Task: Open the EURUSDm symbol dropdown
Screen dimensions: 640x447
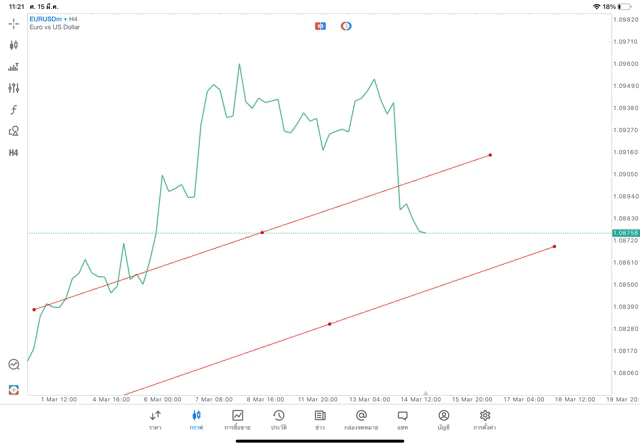Action: (45, 19)
